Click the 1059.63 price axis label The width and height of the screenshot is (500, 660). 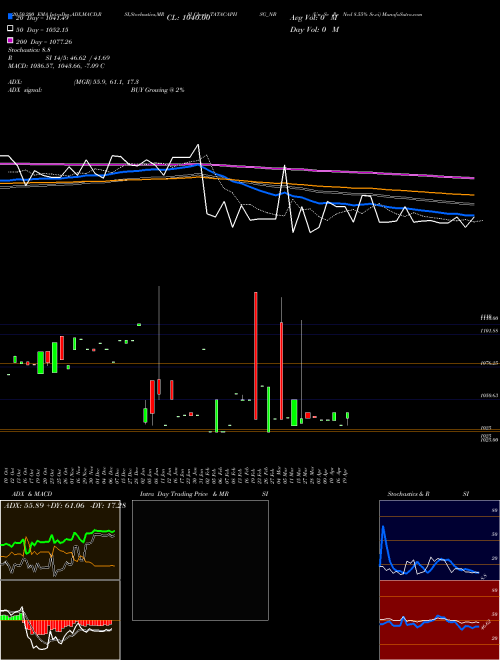489,396
